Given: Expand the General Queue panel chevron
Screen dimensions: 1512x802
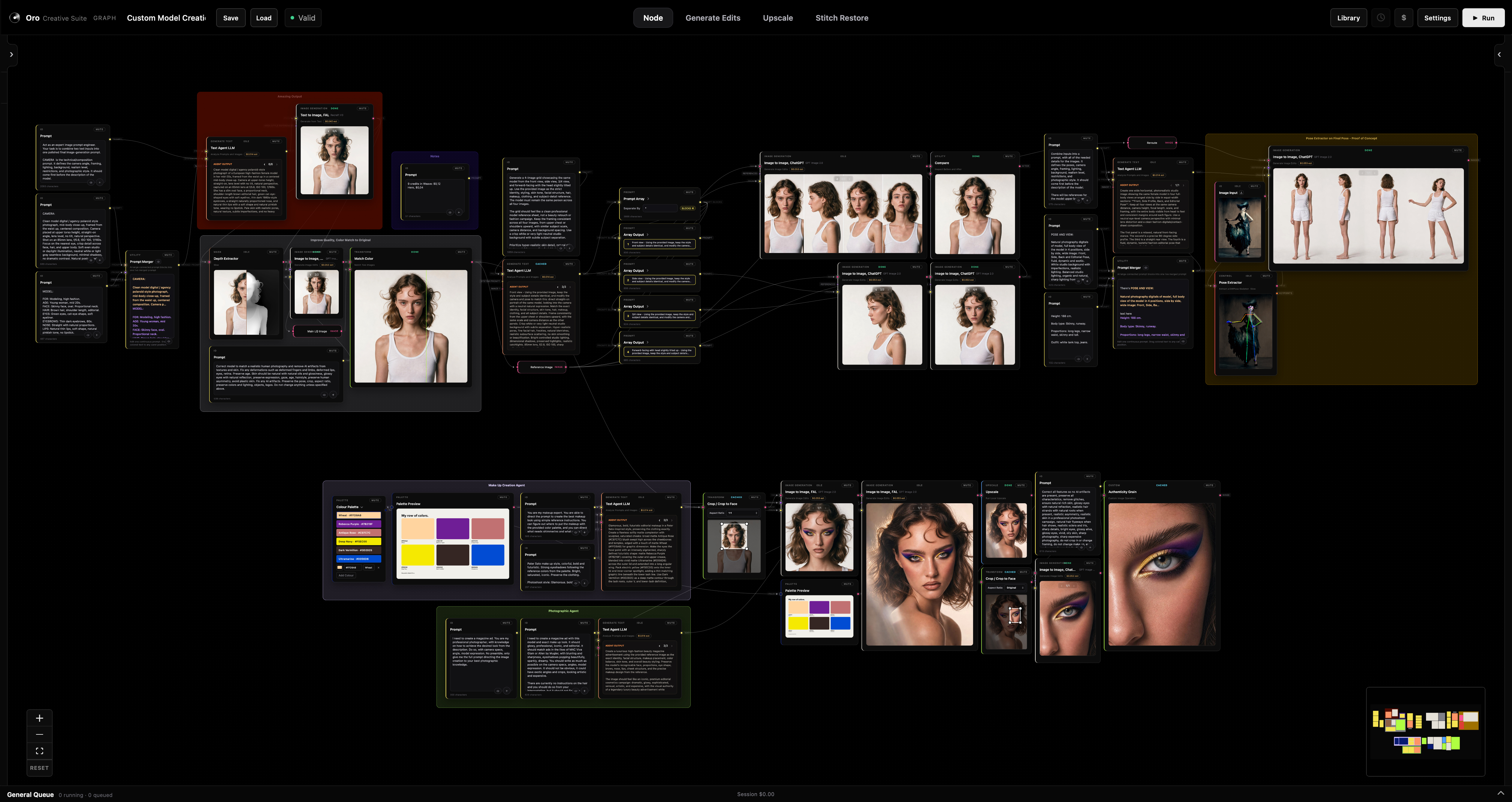Looking at the screenshot, I should (1501, 793).
